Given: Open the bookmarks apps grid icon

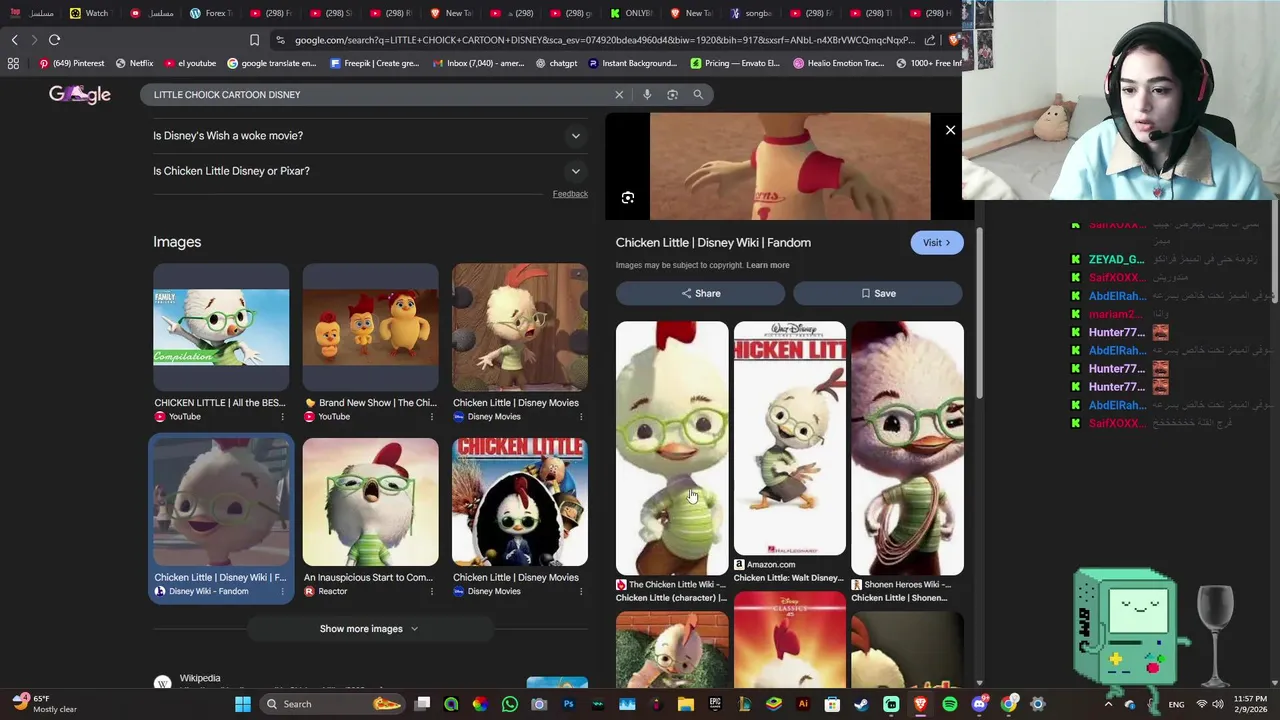Looking at the screenshot, I should tap(13, 63).
